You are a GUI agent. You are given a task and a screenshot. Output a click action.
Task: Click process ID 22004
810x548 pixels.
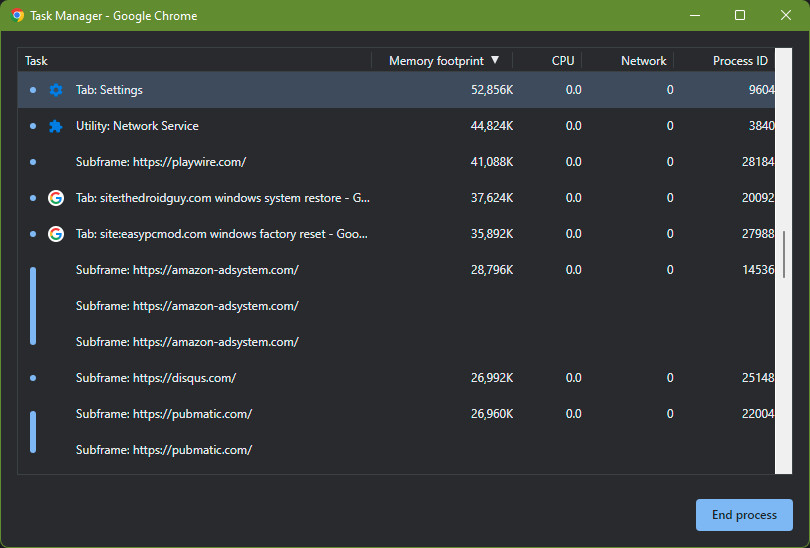[758, 414]
